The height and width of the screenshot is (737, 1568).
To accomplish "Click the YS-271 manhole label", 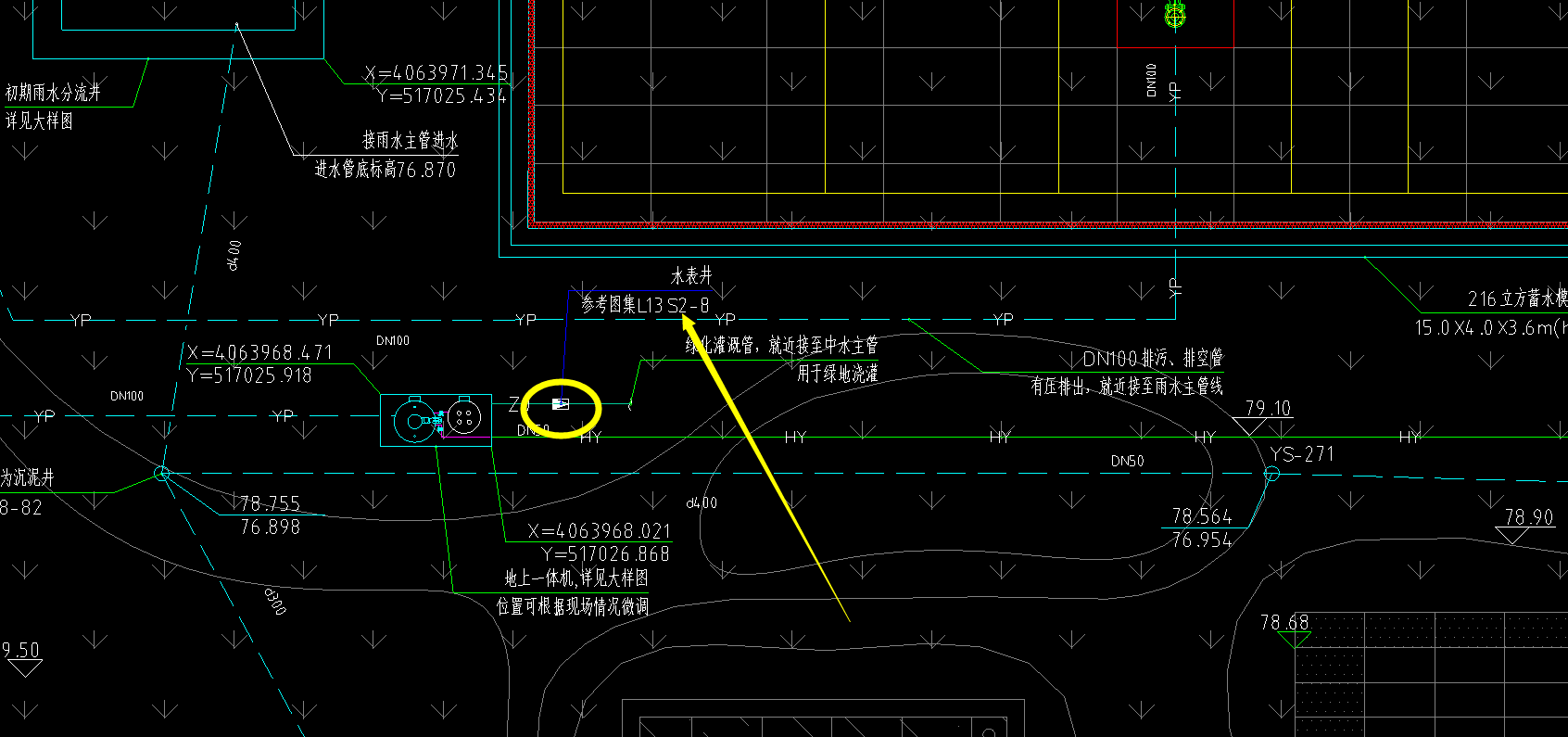I will 1302,454.
